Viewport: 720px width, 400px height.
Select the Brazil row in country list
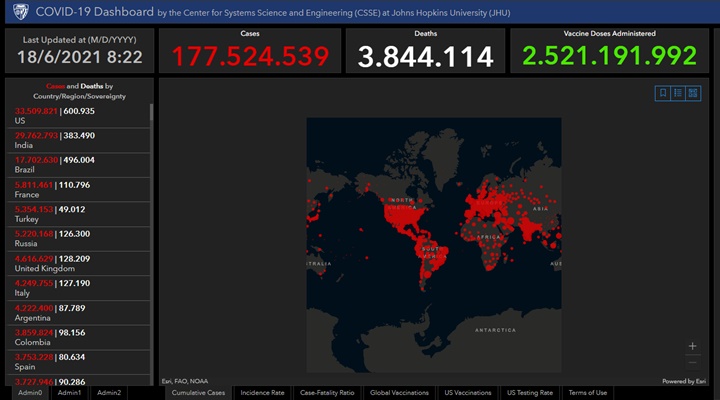tap(78, 165)
